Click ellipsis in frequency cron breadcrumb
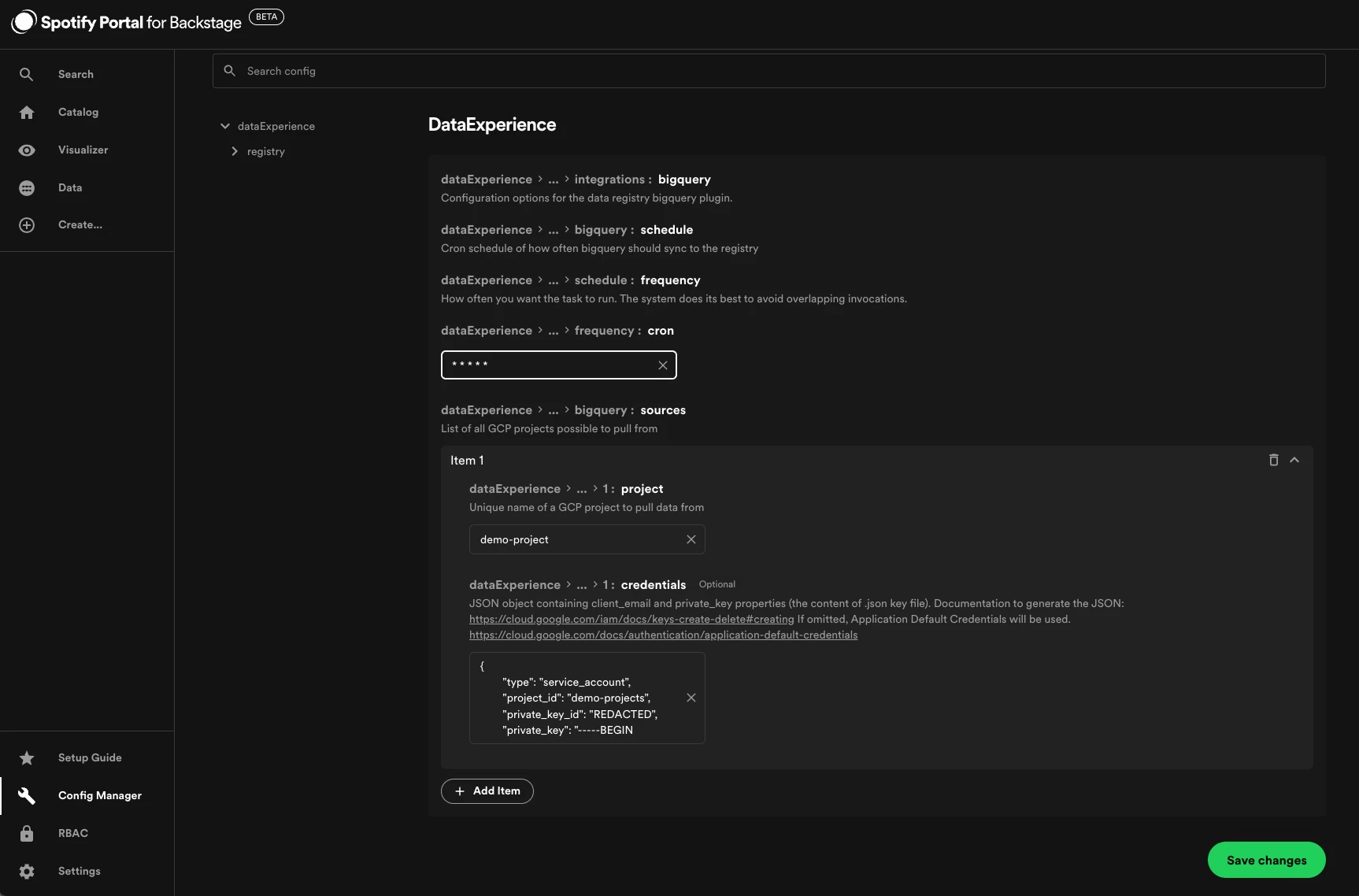The width and height of the screenshot is (1359, 896). [554, 331]
